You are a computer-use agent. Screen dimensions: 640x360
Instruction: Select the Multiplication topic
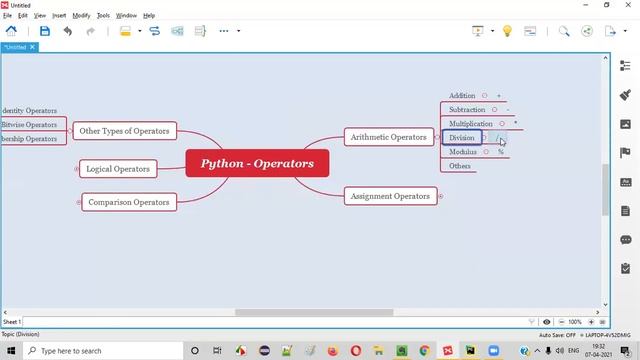[x=471, y=124]
